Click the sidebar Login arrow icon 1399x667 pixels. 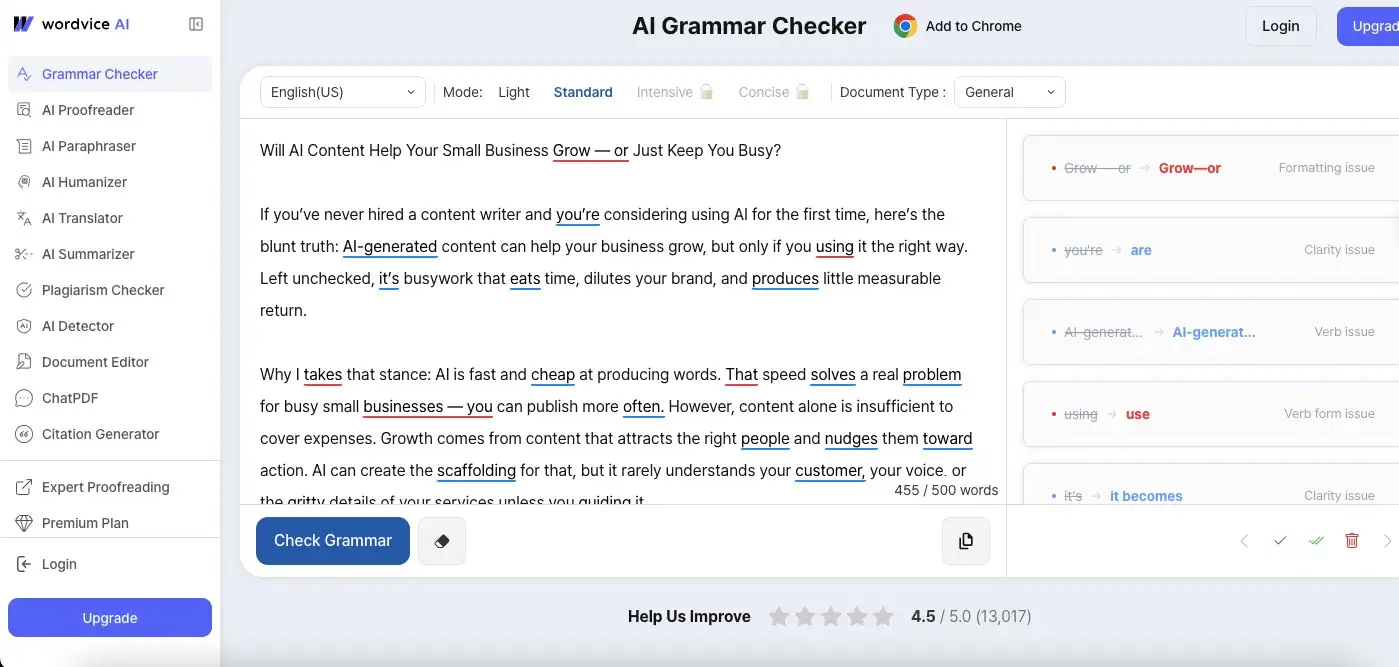24,564
